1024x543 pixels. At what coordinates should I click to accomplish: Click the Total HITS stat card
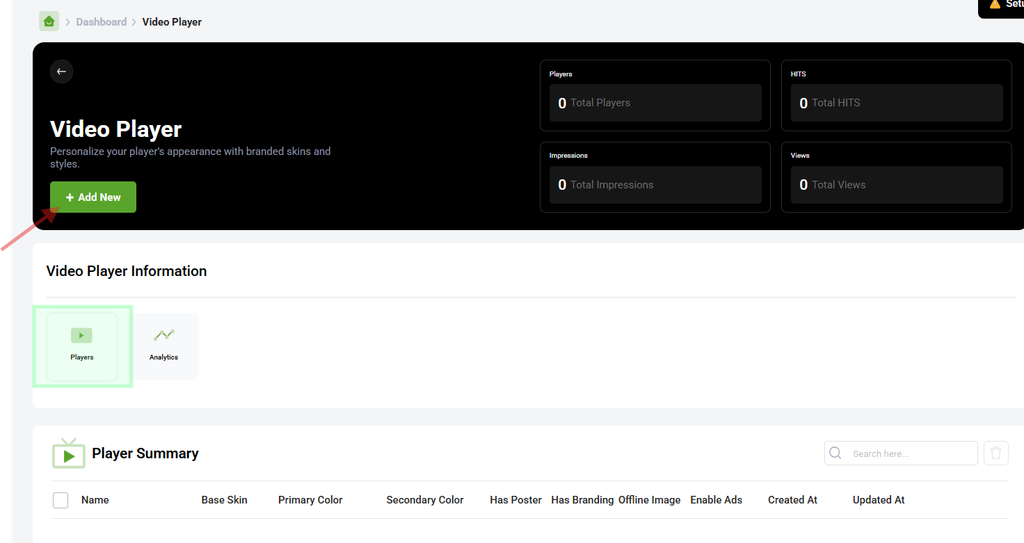tap(897, 95)
